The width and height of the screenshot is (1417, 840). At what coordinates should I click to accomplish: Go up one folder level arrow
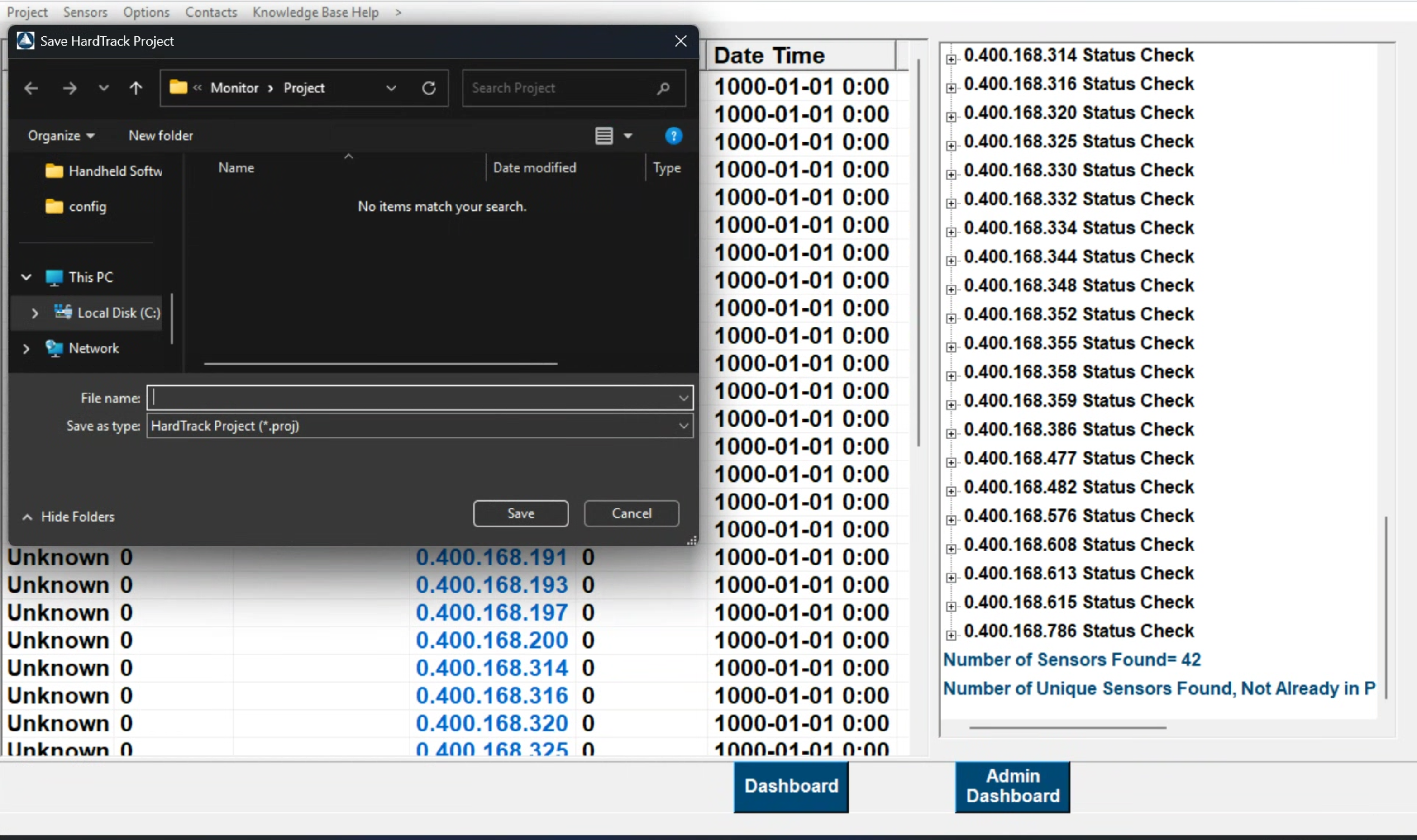[135, 88]
